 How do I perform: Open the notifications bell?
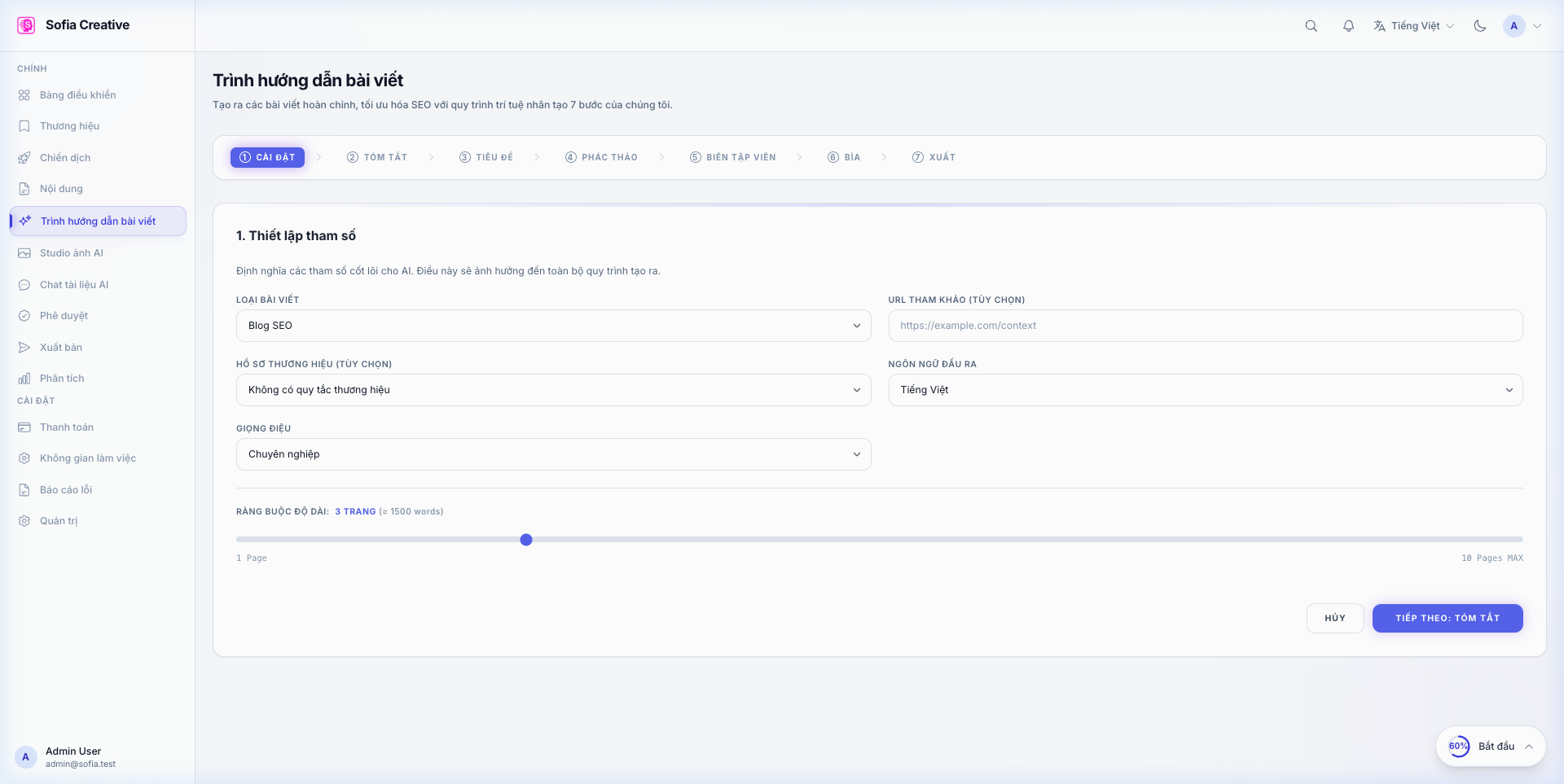pos(1348,26)
